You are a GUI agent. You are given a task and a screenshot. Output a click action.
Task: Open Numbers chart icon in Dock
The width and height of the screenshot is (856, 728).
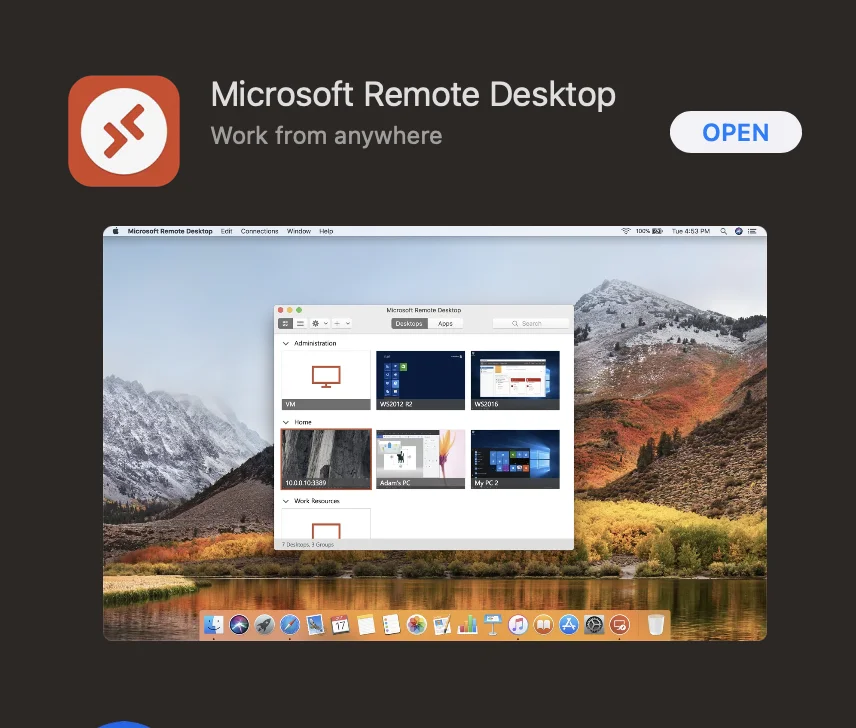(467, 624)
